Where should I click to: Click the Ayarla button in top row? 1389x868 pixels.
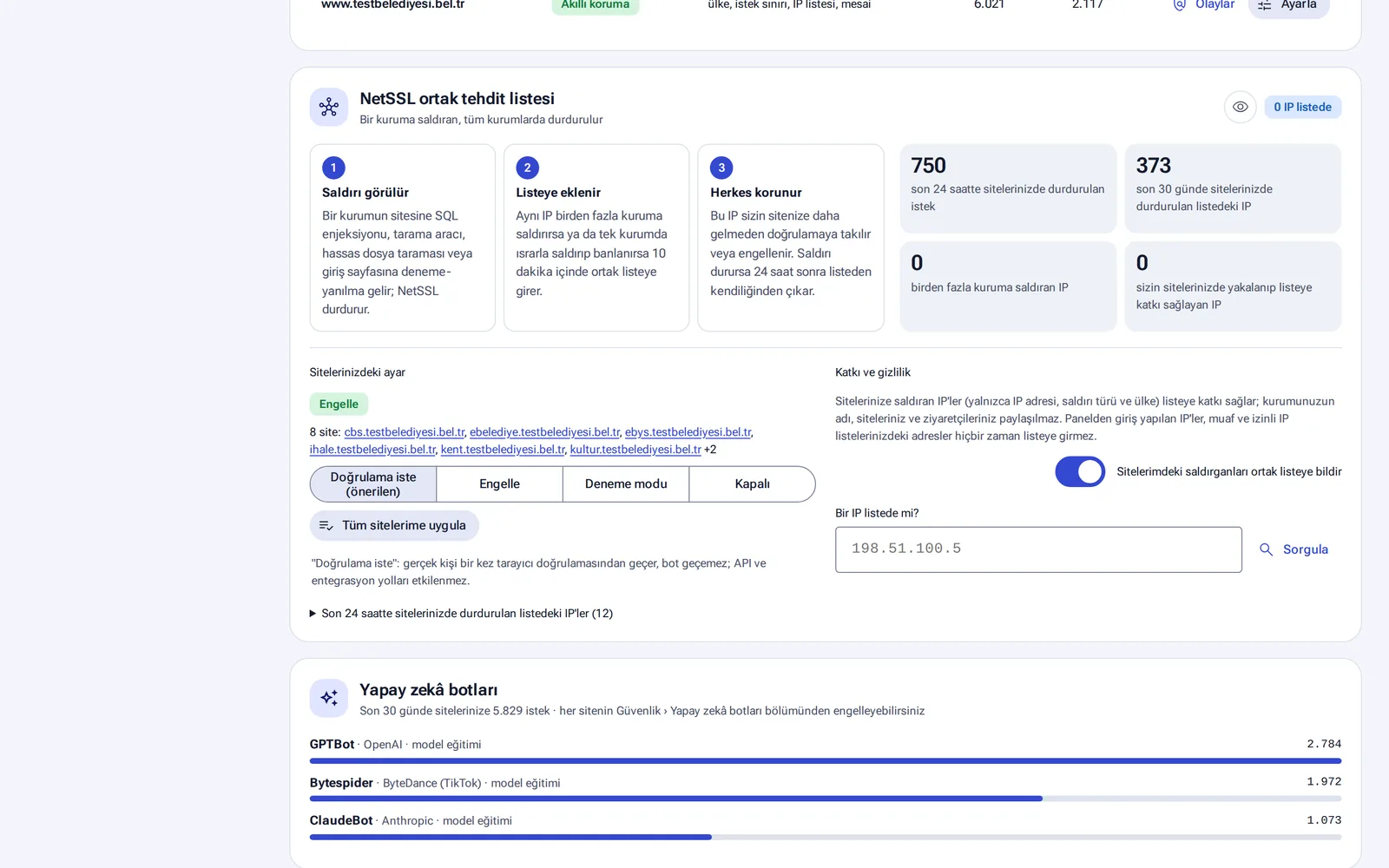[1288, 5]
